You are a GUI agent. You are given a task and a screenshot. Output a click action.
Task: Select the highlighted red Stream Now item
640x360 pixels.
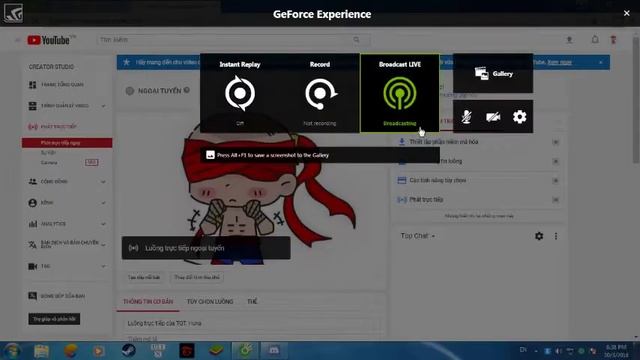pos(67,143)
